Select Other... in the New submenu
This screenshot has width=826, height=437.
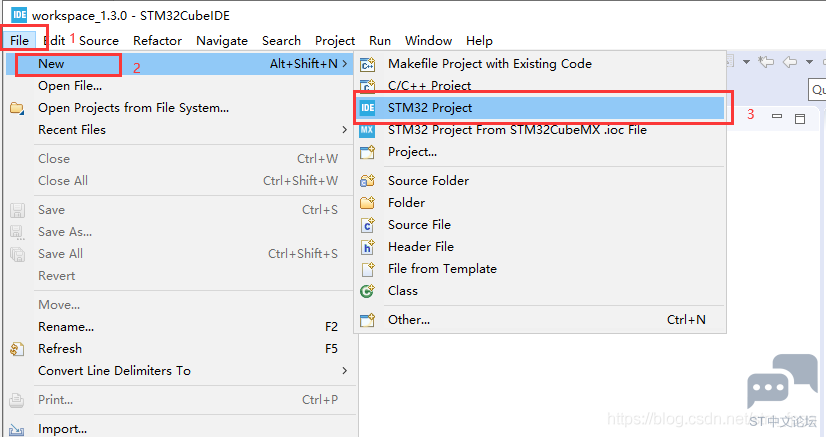coord(409,320)
